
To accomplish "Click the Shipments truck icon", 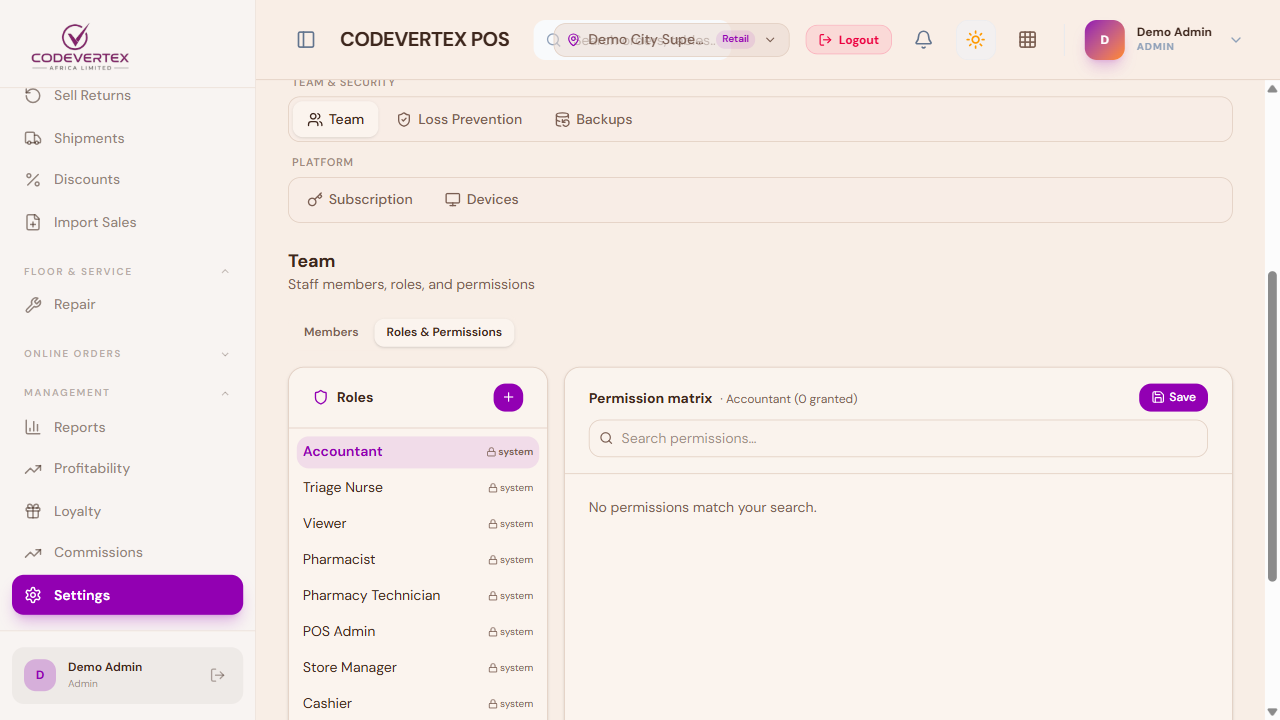I will [33, 138].
